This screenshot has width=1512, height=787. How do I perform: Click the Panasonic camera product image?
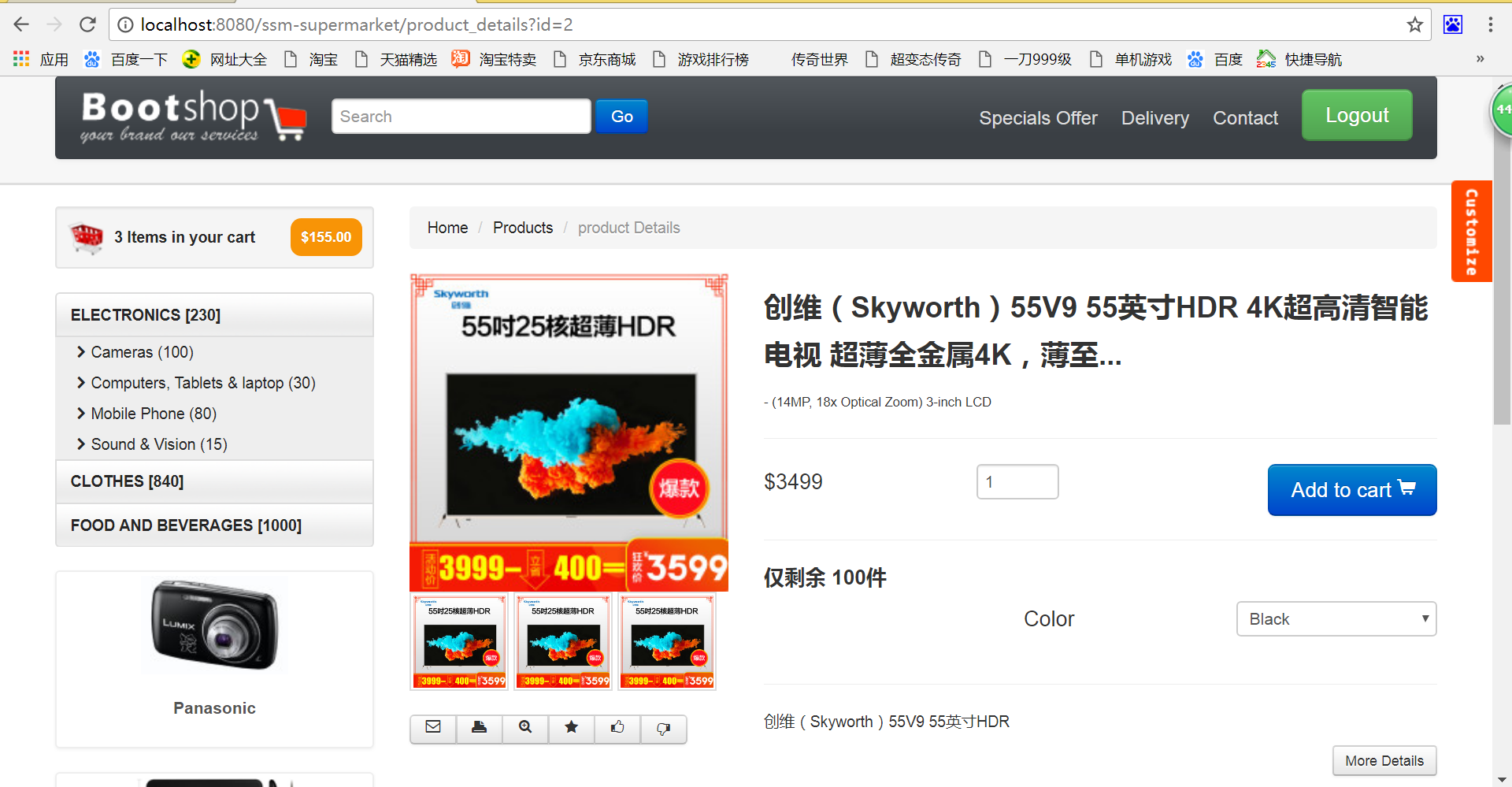click(214, 626)
